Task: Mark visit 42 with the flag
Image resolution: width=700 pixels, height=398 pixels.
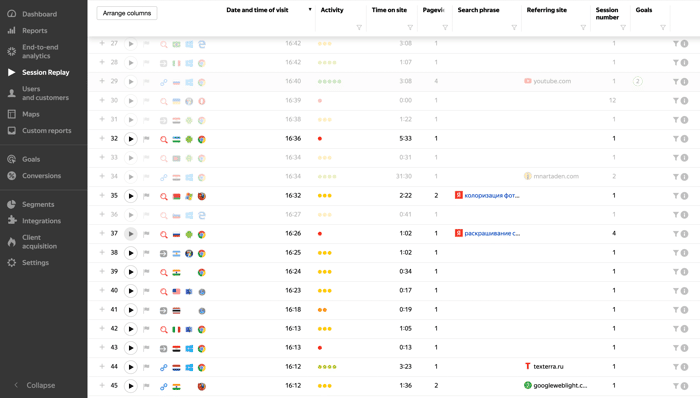Action: tap(146, 329)
